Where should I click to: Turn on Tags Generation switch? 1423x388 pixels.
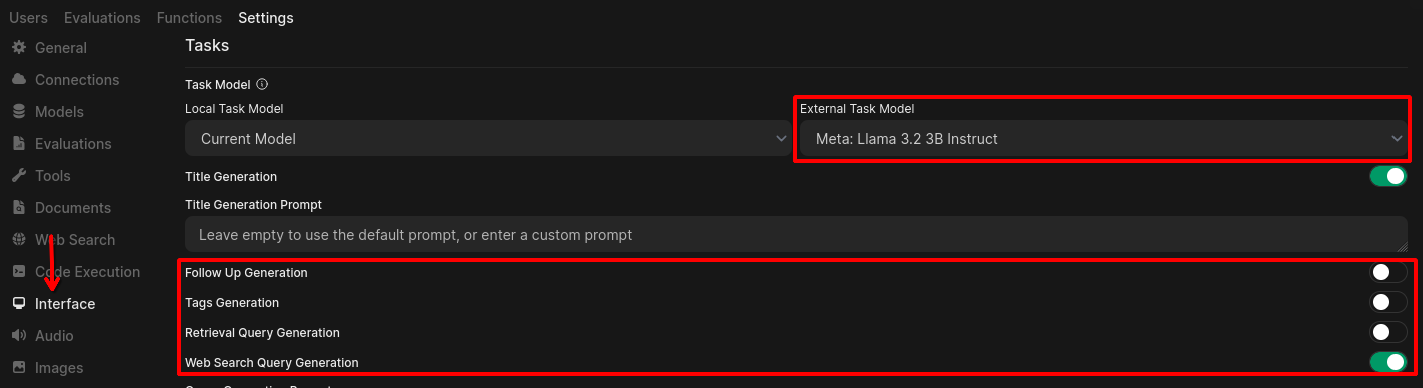[1388, 302]
